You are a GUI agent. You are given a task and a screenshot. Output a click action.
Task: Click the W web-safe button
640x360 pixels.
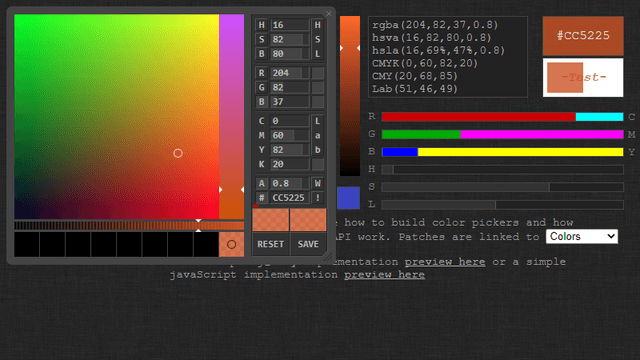pos(318,183)
